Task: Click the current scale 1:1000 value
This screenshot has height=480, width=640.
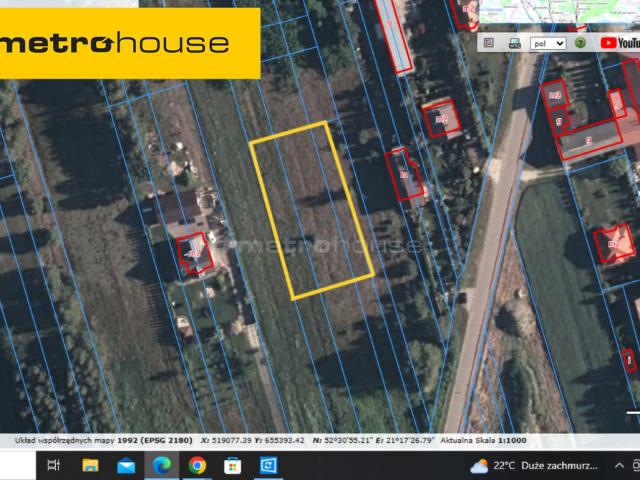Action: coord(508,440)
